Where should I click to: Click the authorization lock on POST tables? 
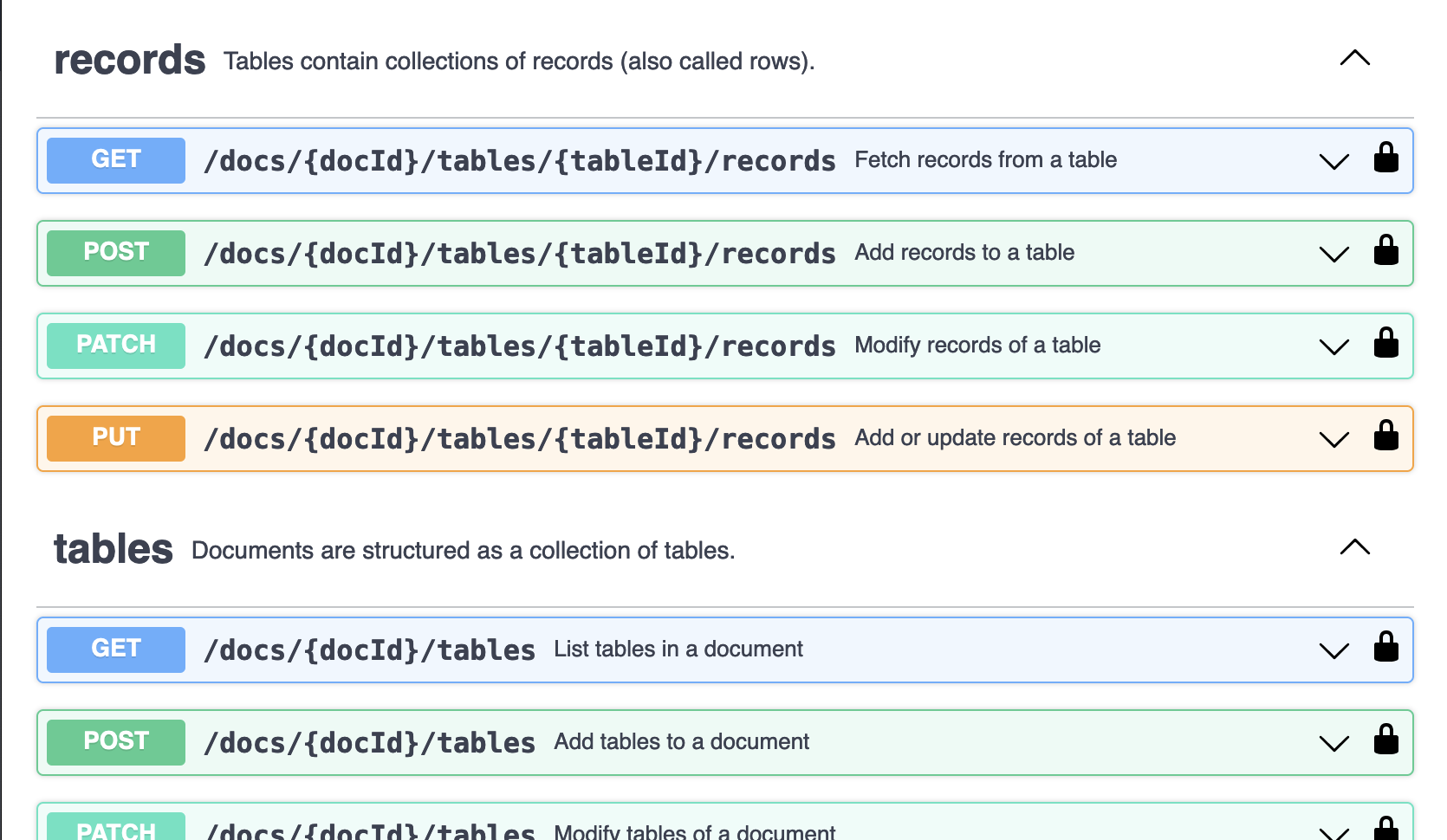[x=1385, y=741]
